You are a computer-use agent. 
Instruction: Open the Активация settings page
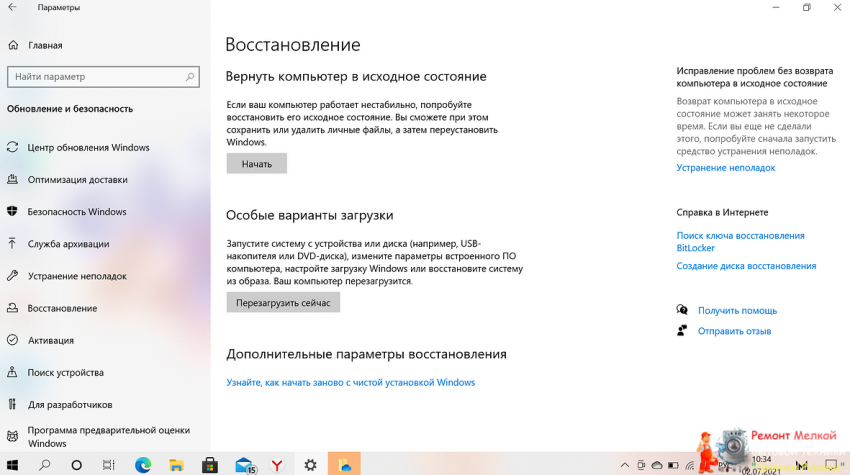(50, 340)
